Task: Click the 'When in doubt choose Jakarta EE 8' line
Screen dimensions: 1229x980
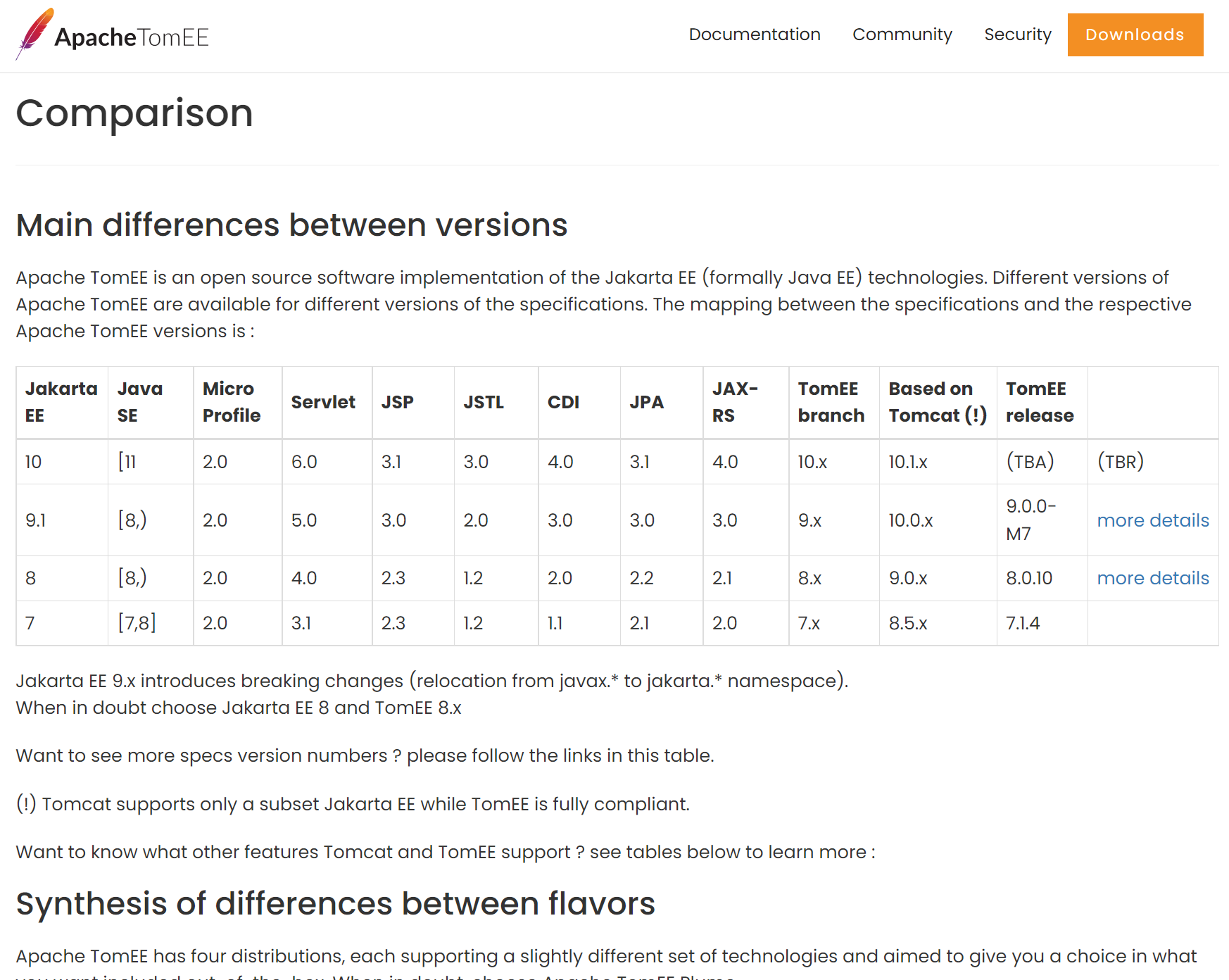Action: [x=239, y=708]
